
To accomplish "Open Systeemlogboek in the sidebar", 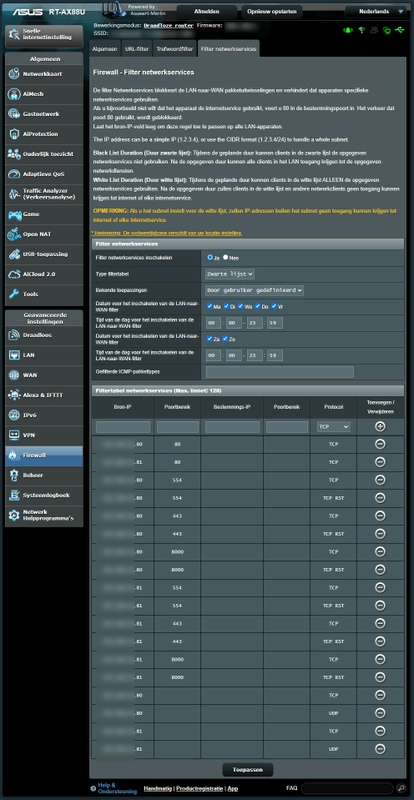I will (44, 495).
